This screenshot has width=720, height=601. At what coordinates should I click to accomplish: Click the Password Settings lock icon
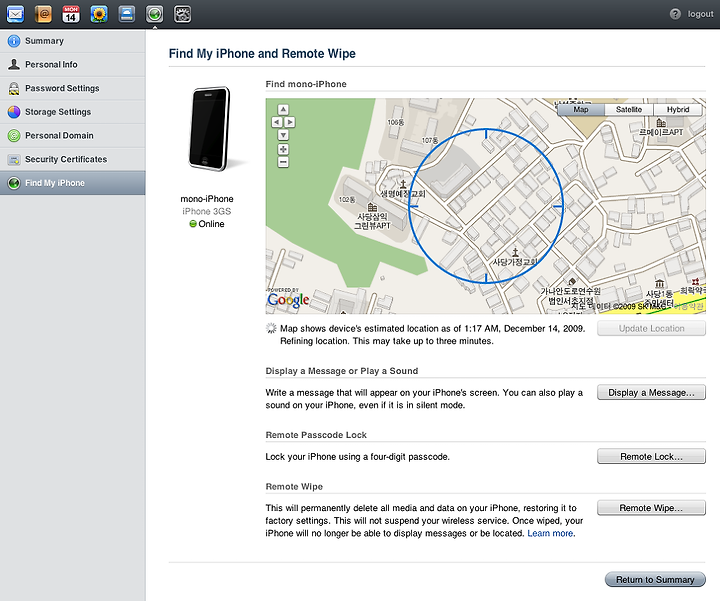click(14, 88)
